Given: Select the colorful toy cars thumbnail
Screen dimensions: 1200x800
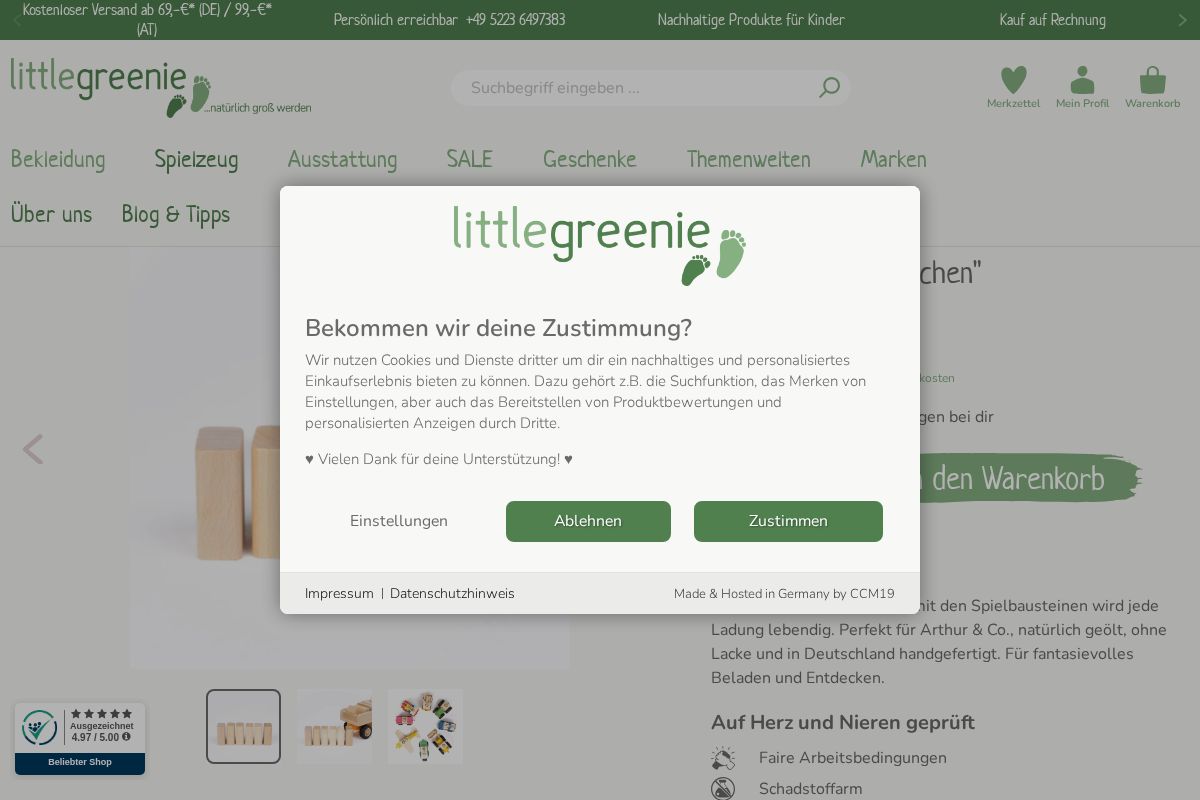Looking at the screenshot, I should click(425, 726).
